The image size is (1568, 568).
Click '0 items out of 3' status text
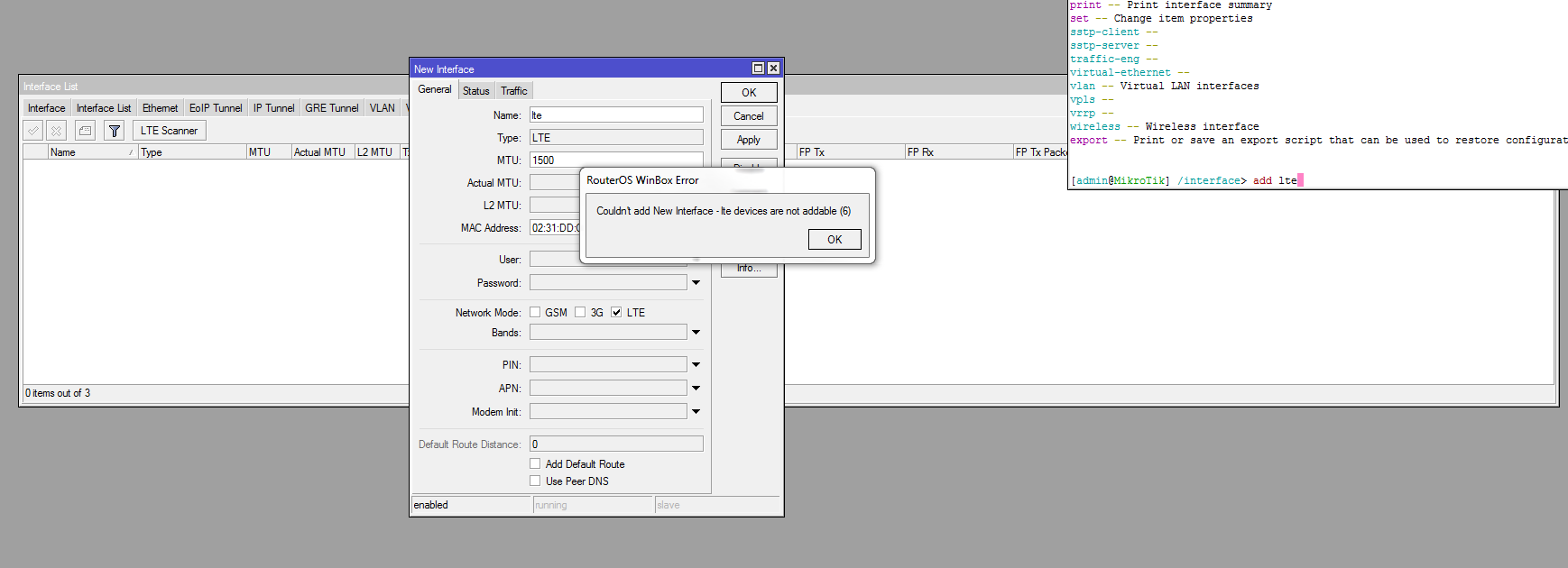coord(58,393)
